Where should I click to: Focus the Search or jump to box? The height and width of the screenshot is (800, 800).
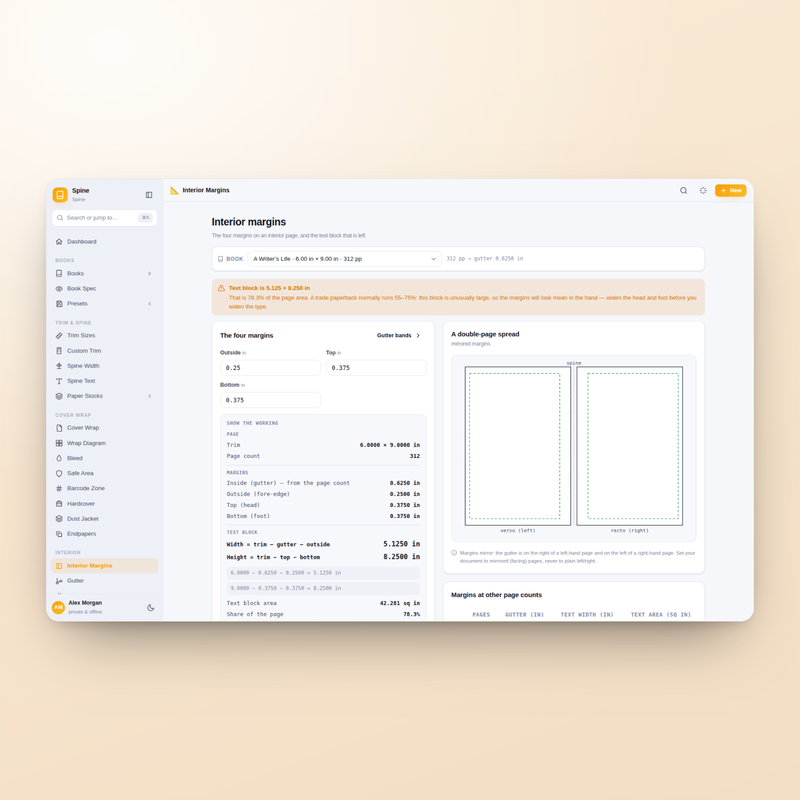coord(105,218)
